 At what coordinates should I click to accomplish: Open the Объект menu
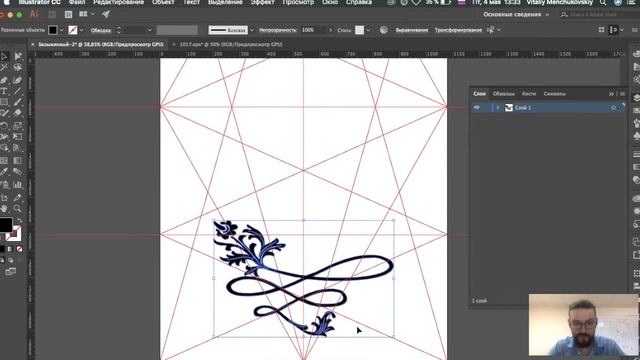(163, 2)
